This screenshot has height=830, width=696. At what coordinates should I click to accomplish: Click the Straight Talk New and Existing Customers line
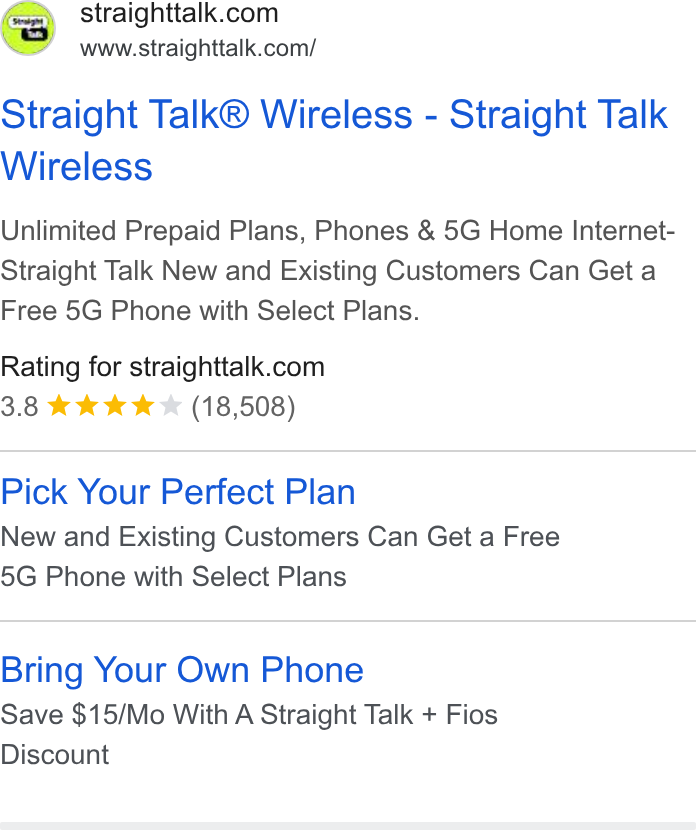point(328,270)
